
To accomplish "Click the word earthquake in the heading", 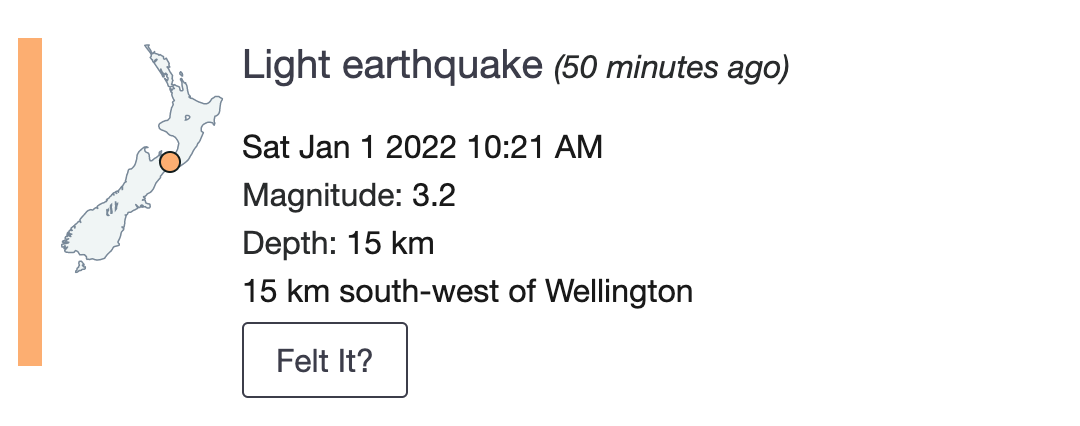I will [x=442, y=66].
